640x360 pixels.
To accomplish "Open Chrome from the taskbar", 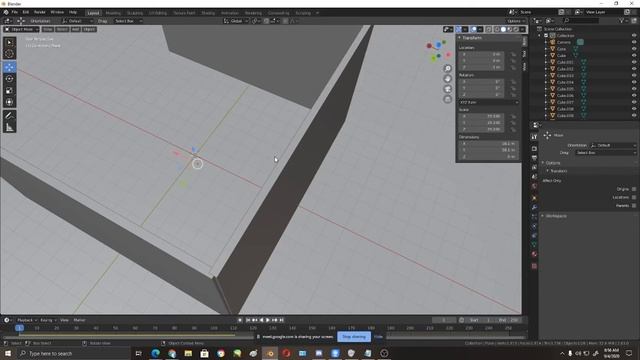I will tap(221, 353).
